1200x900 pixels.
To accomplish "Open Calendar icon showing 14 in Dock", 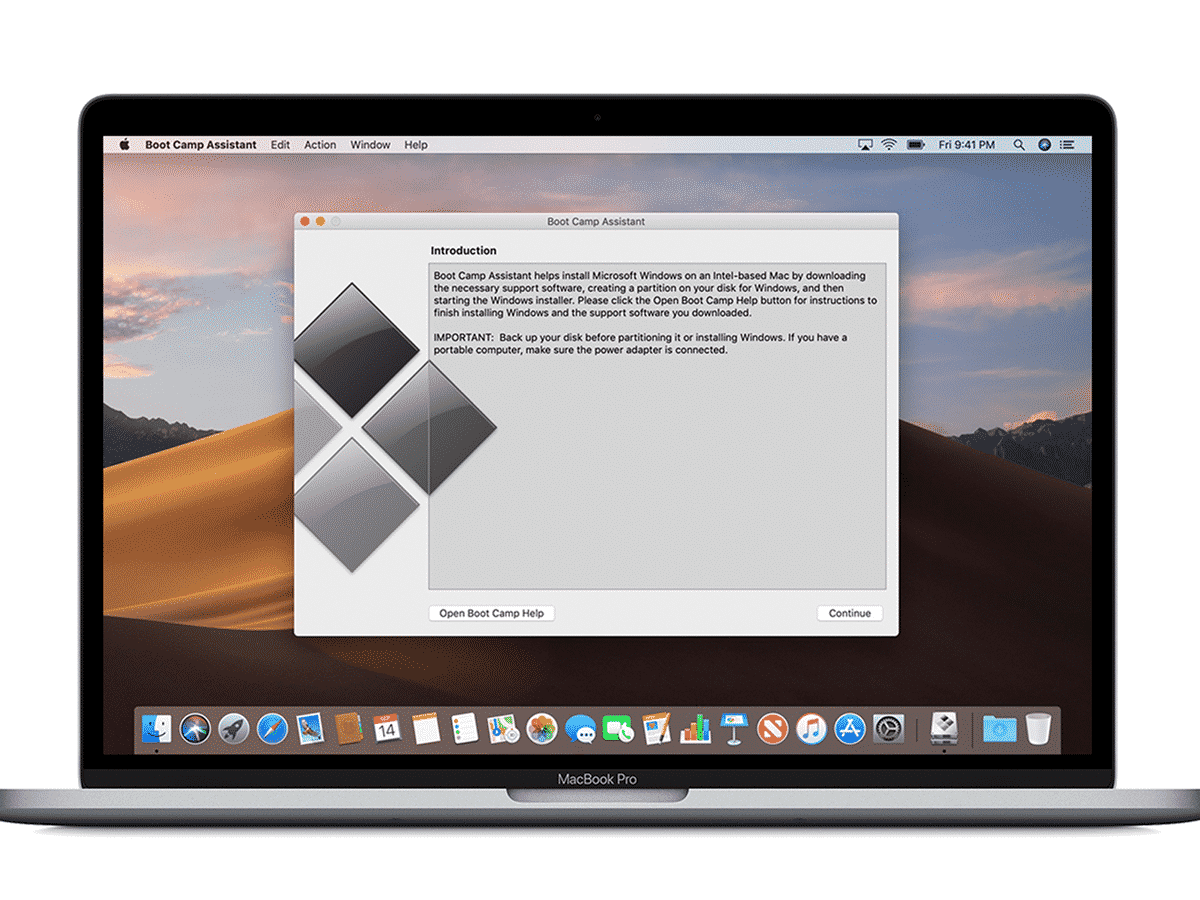I will 387,729.
